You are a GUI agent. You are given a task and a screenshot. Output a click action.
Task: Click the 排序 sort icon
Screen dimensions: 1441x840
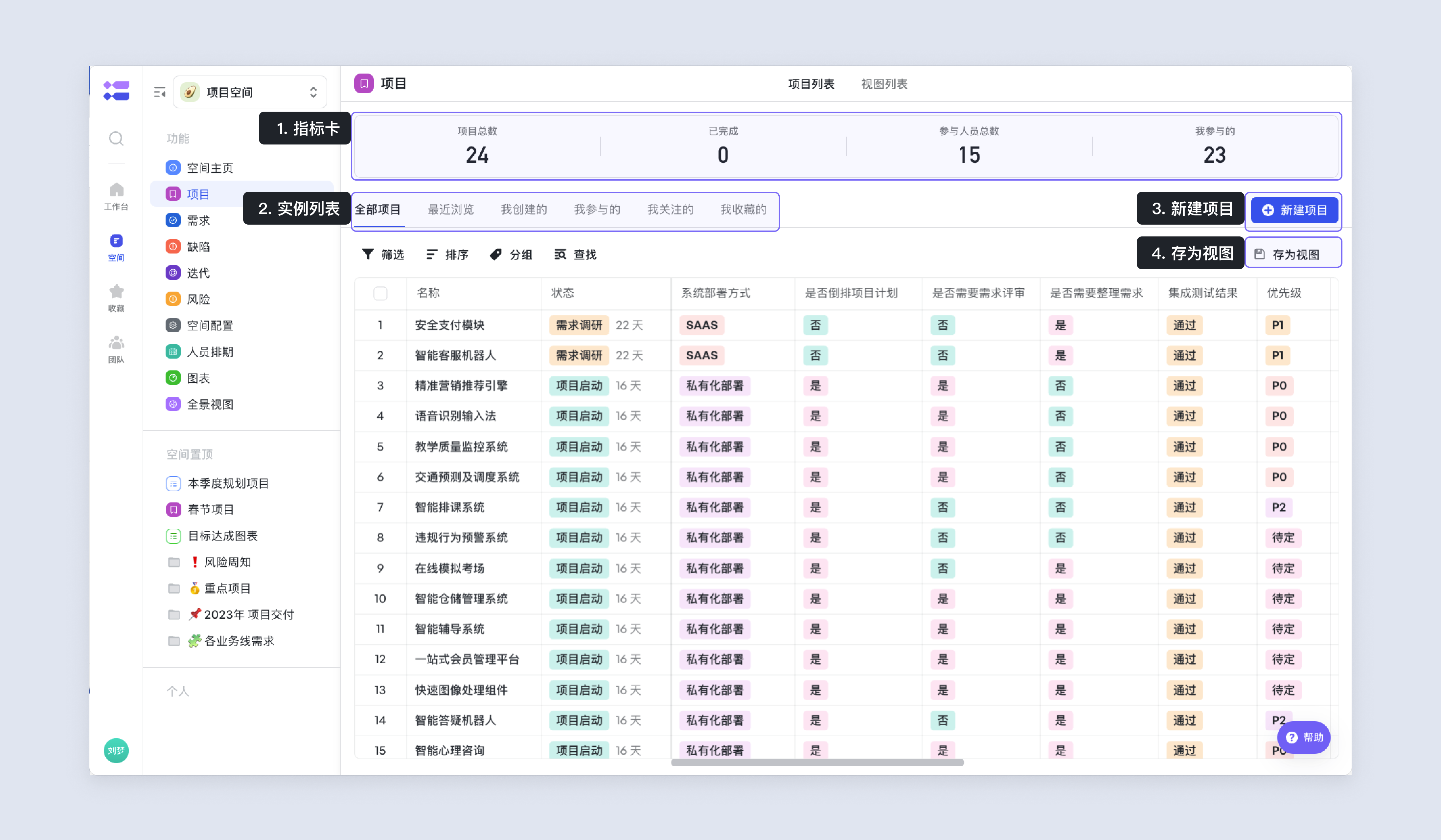[x=432, y=254]
